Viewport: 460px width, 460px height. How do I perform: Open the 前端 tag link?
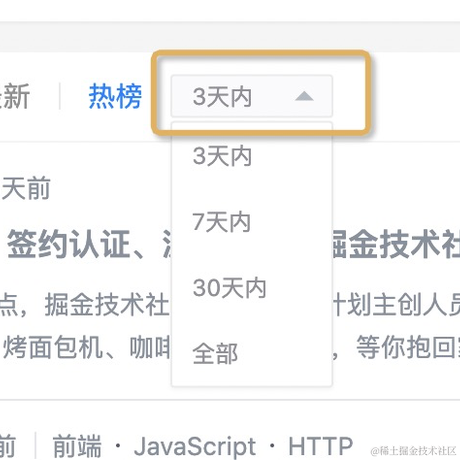(x=77, y=446)
